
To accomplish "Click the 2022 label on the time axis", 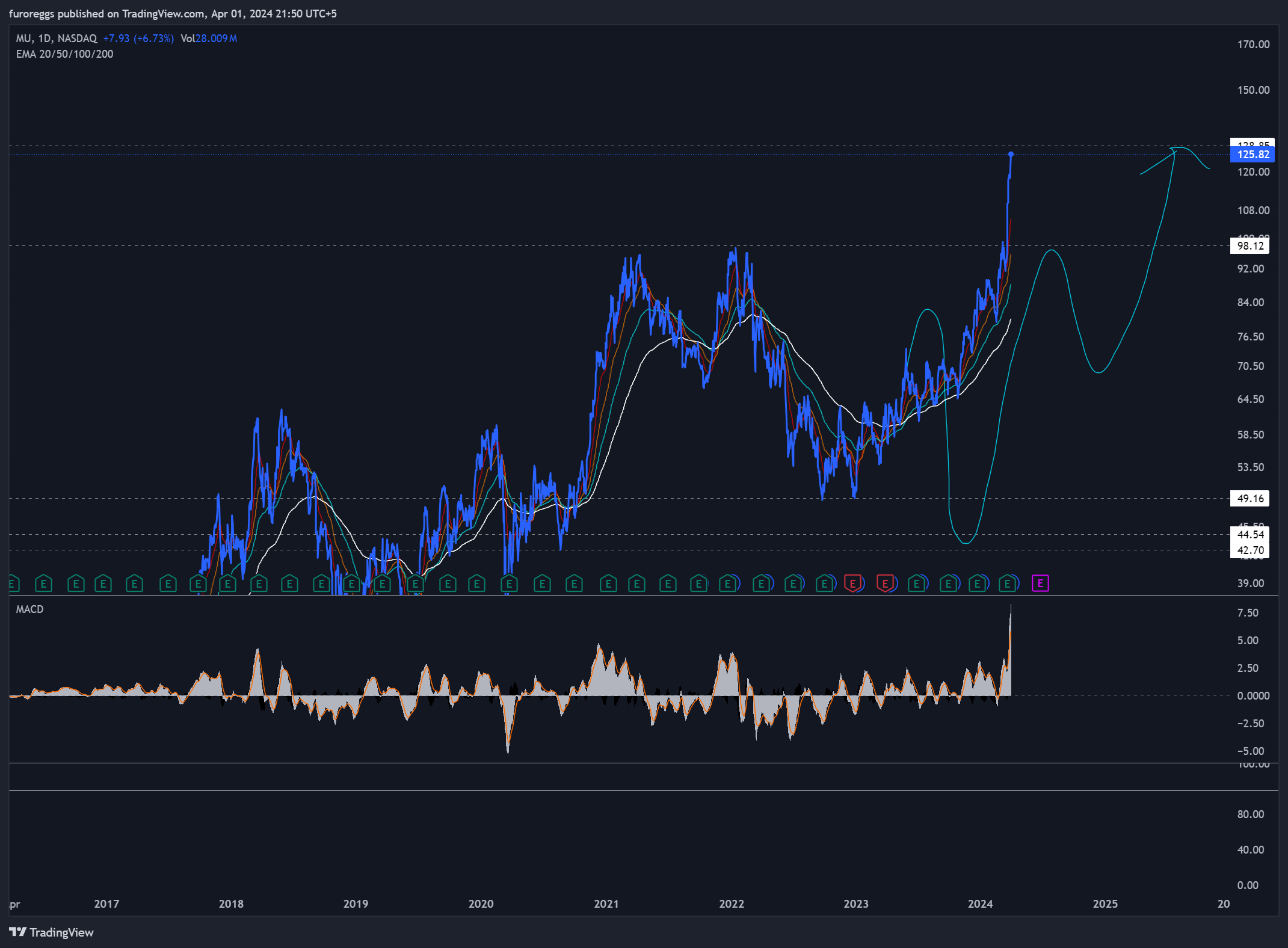I will pyautogui.click(x=732, y=903).
